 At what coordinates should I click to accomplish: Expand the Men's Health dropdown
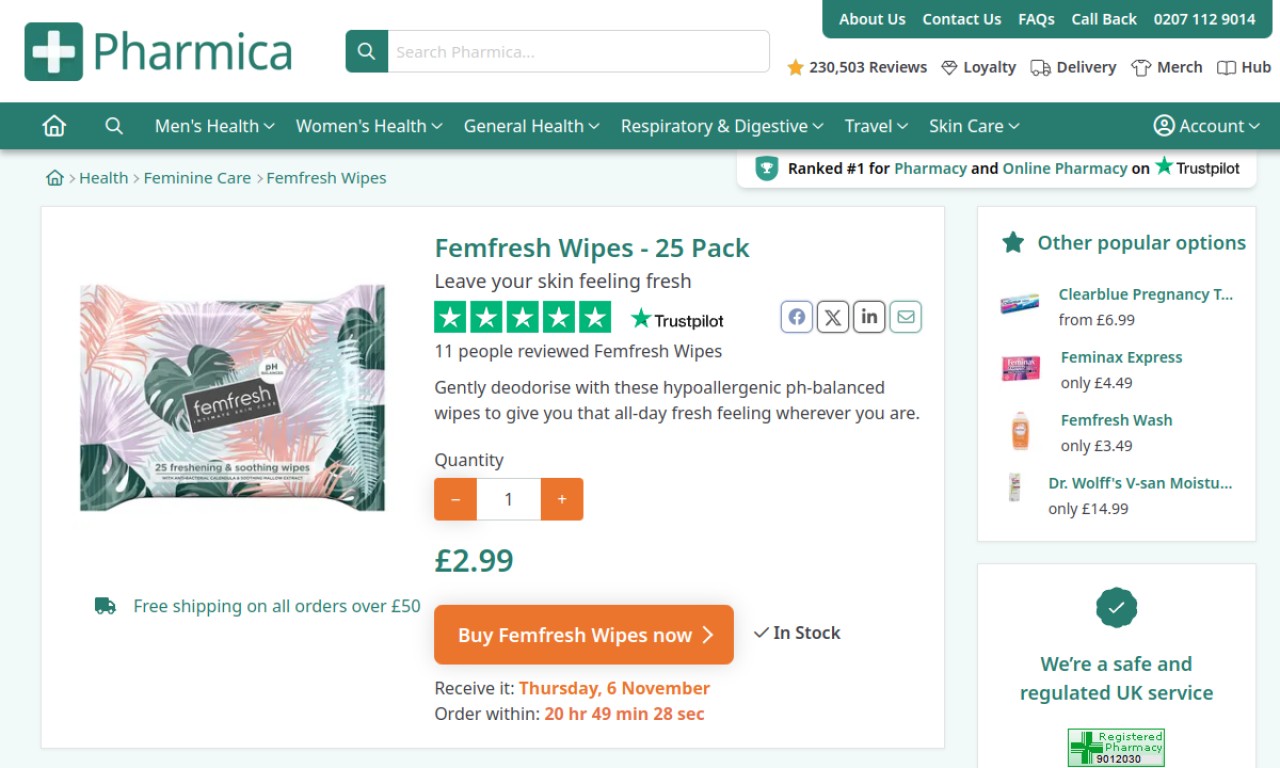[x=214, y=126]
